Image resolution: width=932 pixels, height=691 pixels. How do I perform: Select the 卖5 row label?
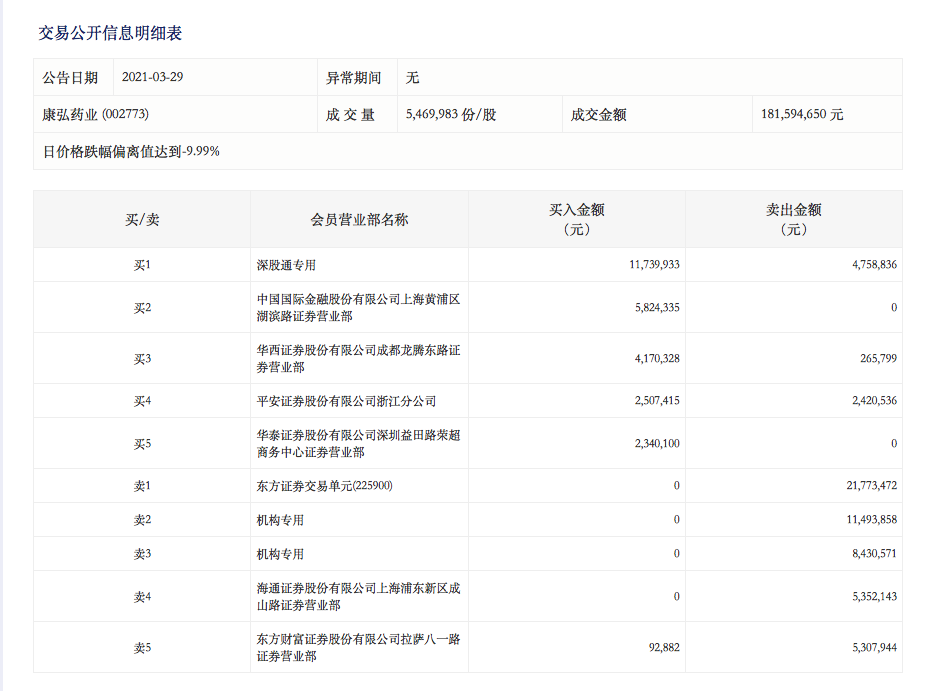click(x=142, y=648)
